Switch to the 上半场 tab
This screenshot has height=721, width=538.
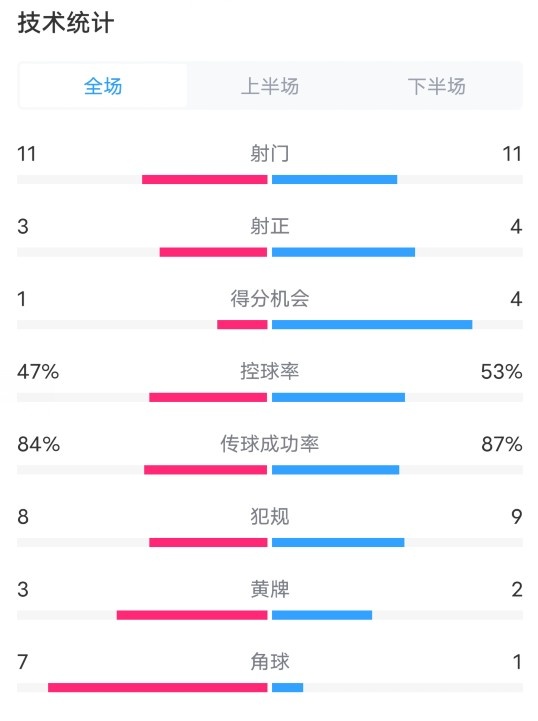click(x=270, y=86)
